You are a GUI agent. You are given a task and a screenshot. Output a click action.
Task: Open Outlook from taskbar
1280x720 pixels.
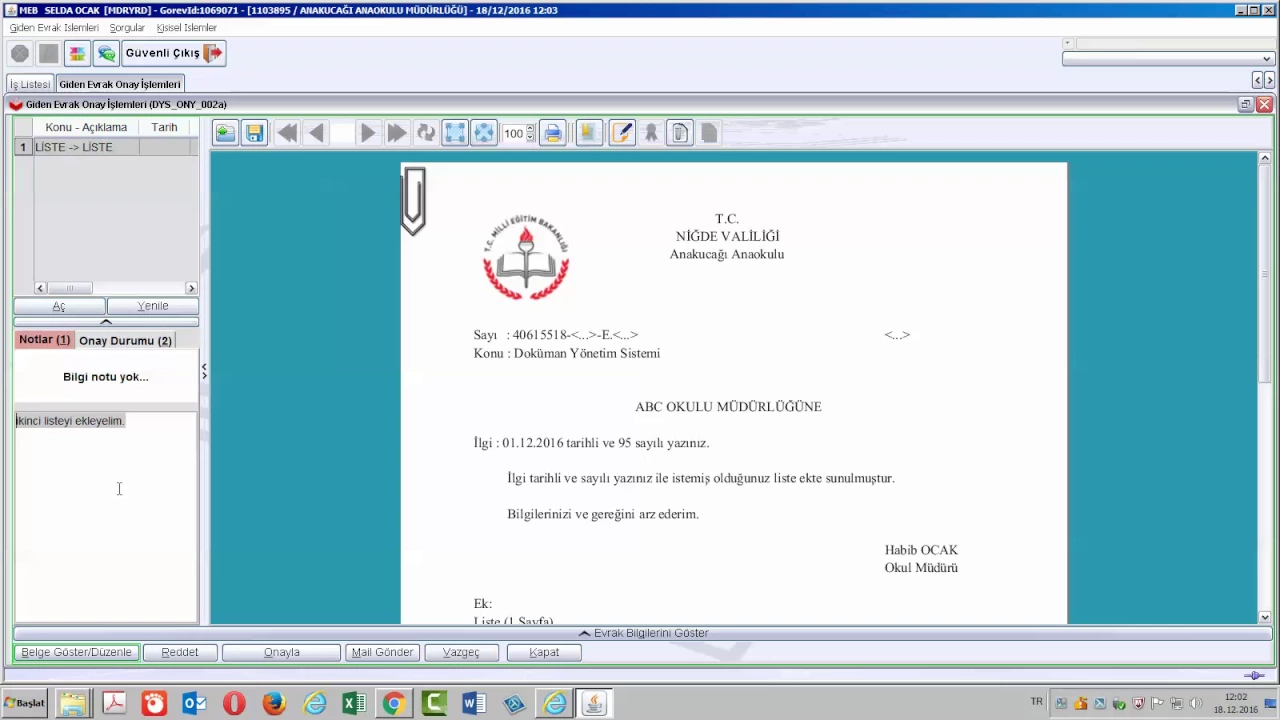click(x=194, y=704)
